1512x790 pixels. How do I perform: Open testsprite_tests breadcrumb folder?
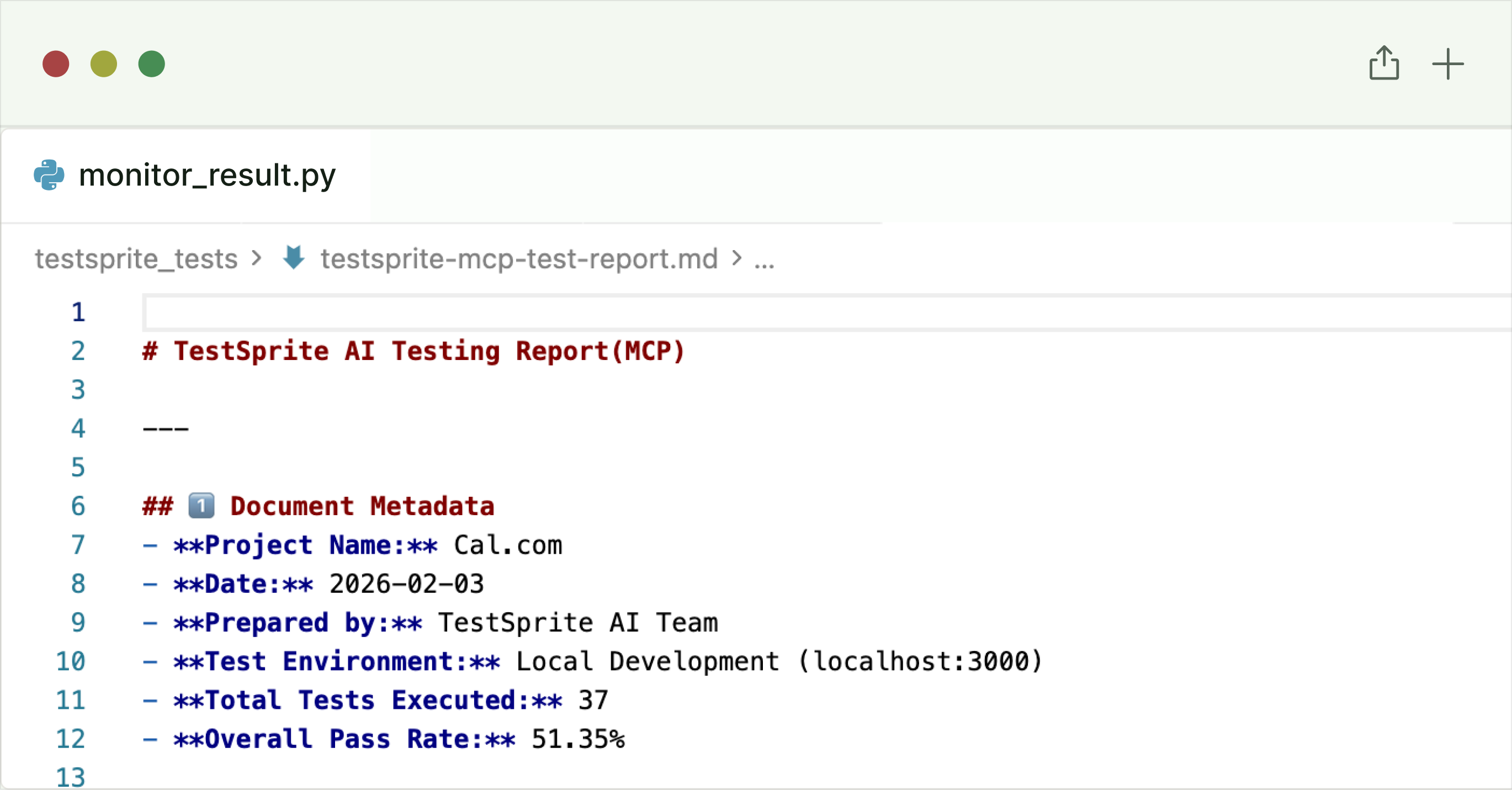136,259
